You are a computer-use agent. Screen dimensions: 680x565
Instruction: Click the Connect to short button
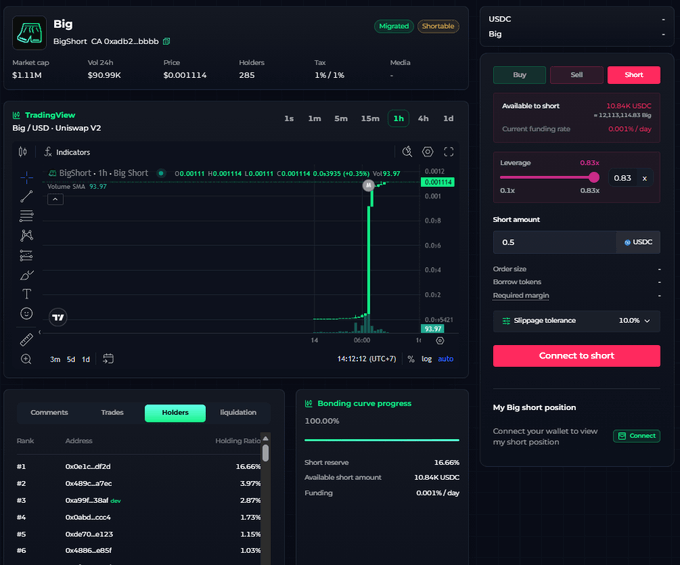pos(576,356)
